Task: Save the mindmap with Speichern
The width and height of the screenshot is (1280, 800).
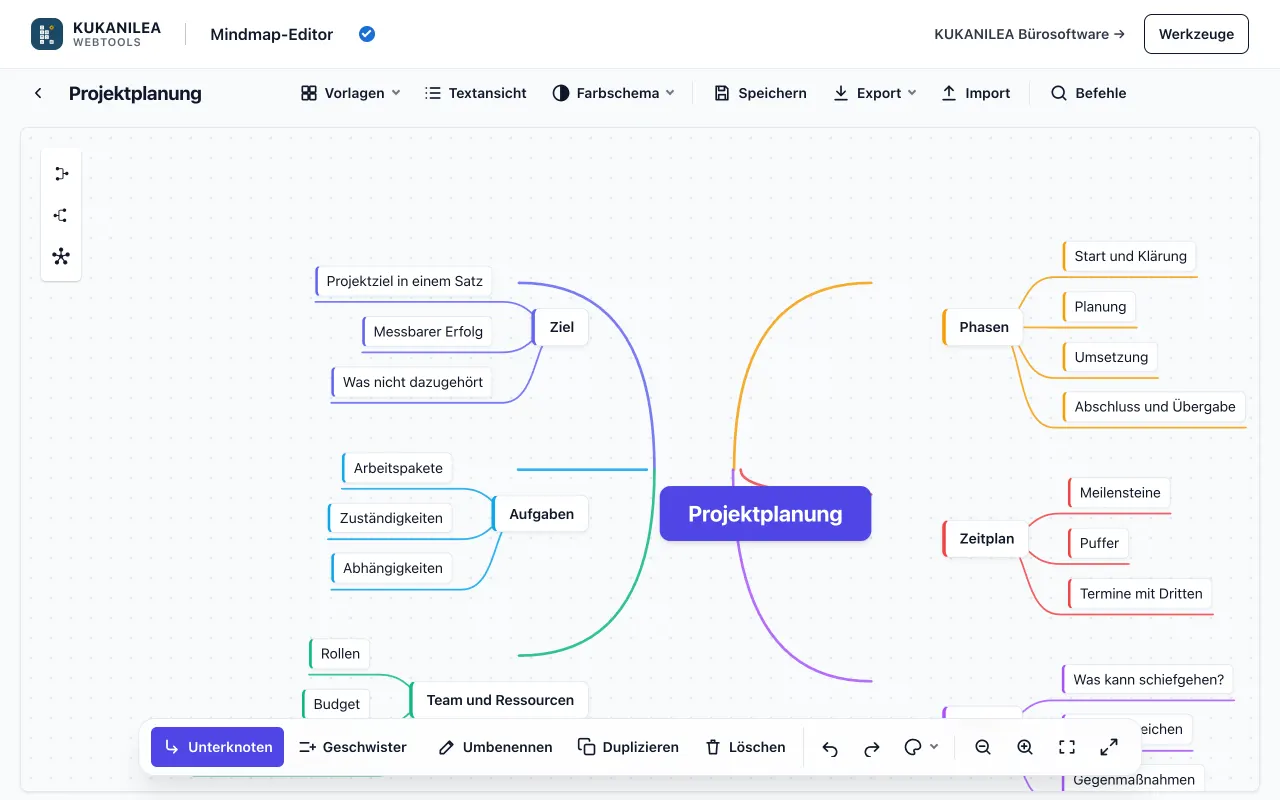Action: coord(761,93)
